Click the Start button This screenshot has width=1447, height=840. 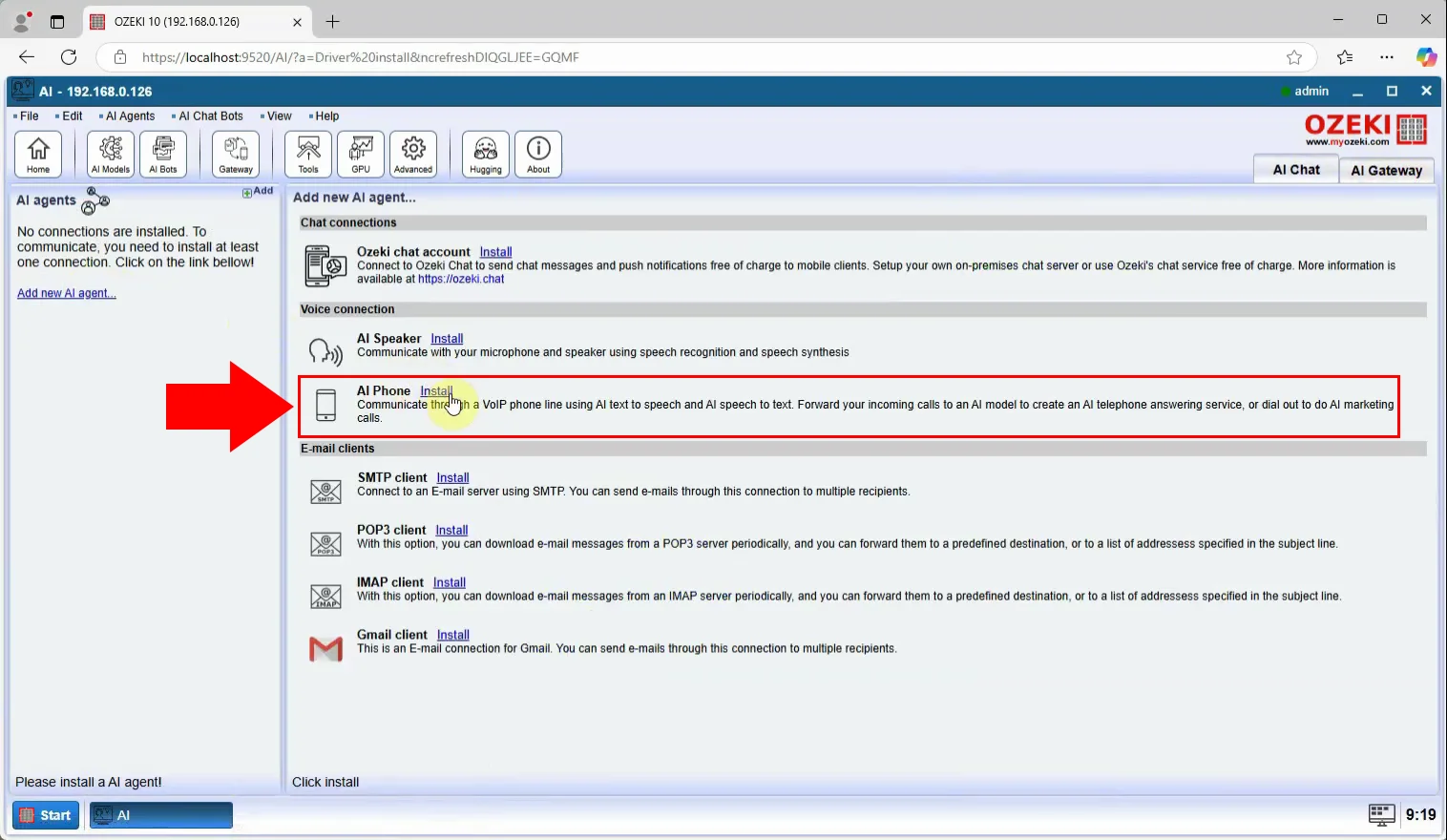[46, 815]
